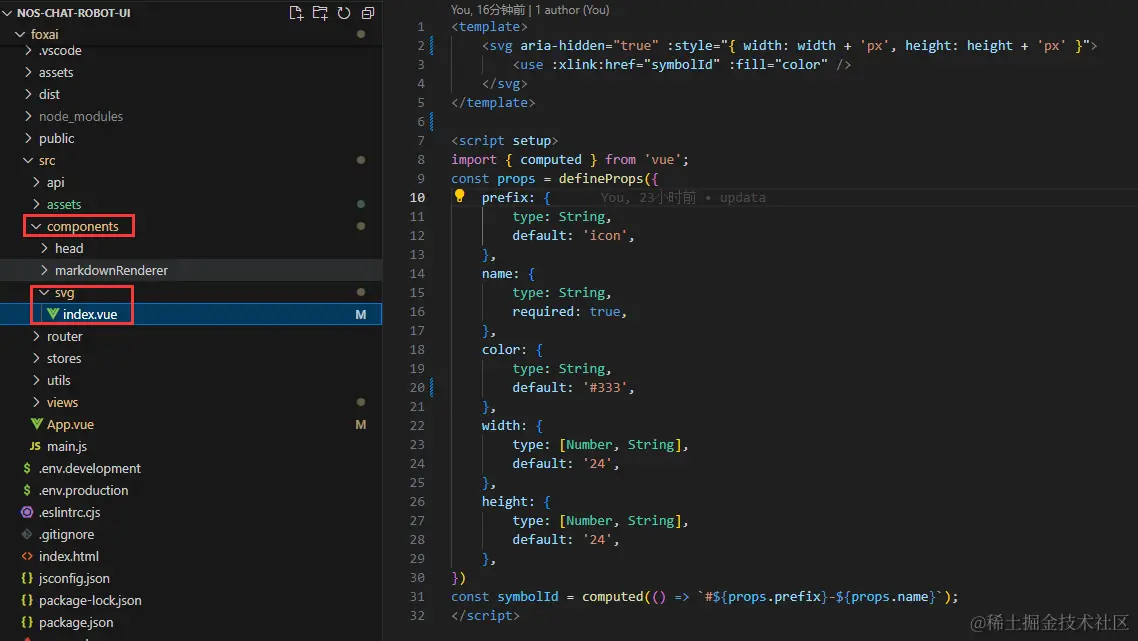Expand the .vscode folder
The width and height of the screenshot is (1138, 641).
click(x=28, y=51)
